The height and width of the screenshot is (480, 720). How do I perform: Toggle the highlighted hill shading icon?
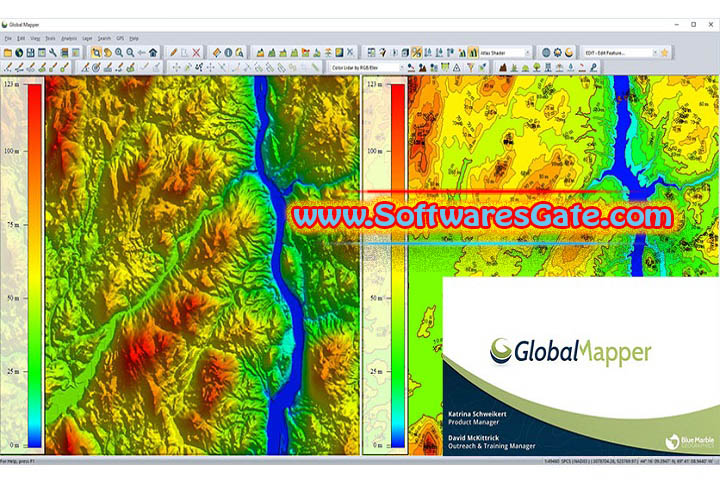(416, 53)
